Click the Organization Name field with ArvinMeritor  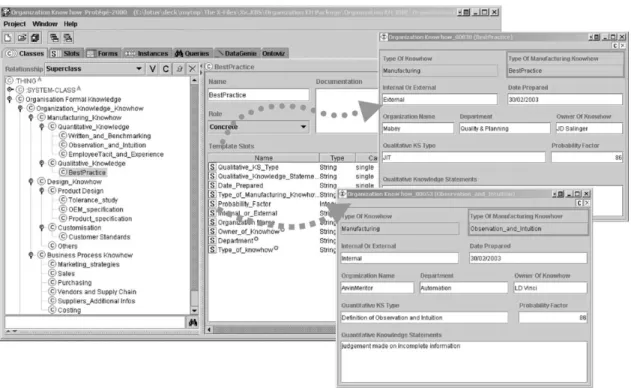coord(377,288)
